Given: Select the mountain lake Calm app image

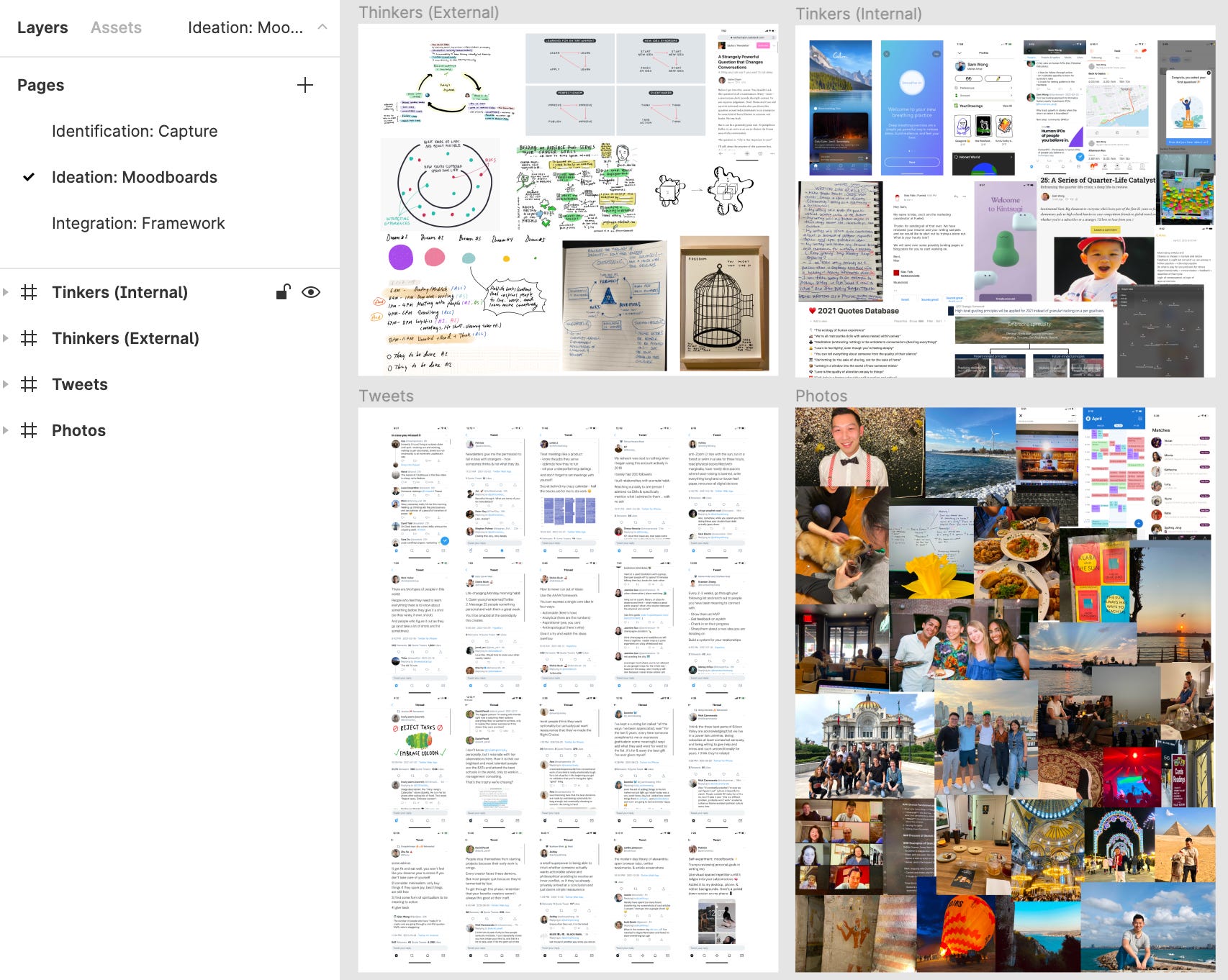Looking at the screenshot, I should (x=839, y=108).
